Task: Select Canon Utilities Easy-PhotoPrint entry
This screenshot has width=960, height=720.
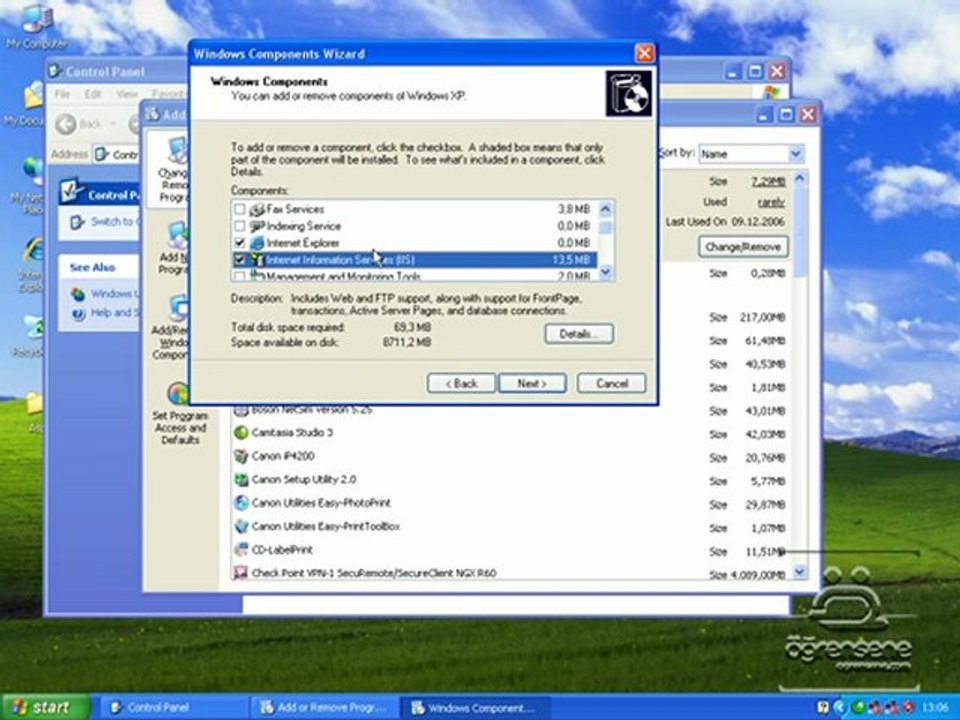Action: [x=321, y=503]
